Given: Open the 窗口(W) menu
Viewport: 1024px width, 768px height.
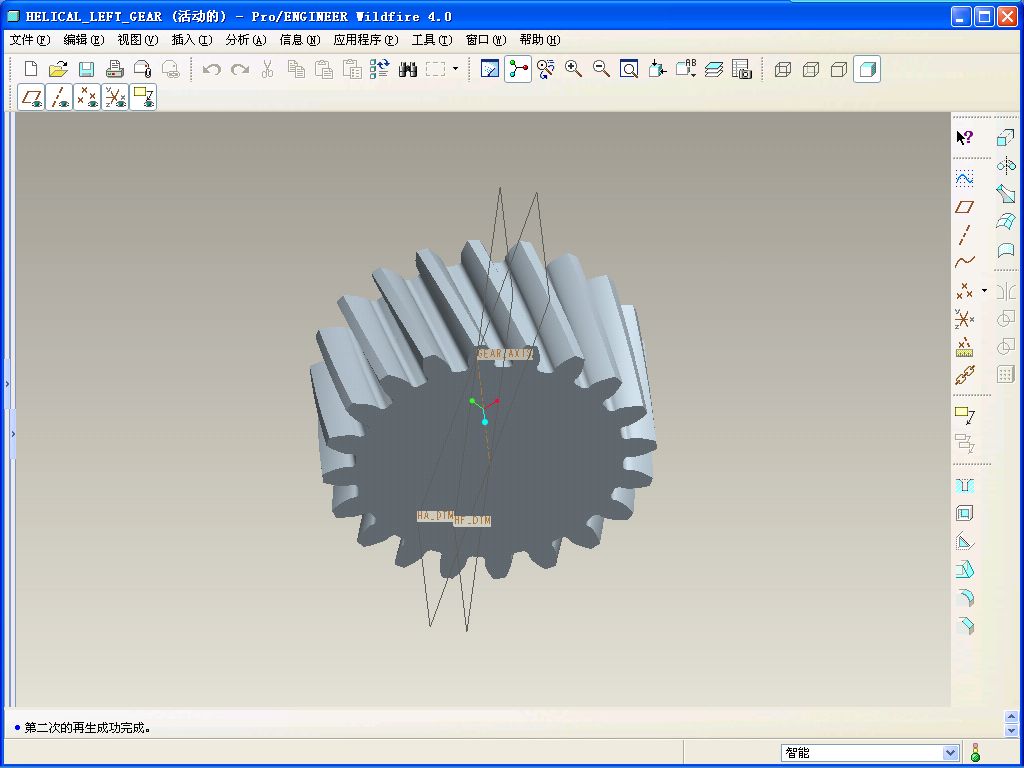Looking at the screenshot, I should [486, 40].
